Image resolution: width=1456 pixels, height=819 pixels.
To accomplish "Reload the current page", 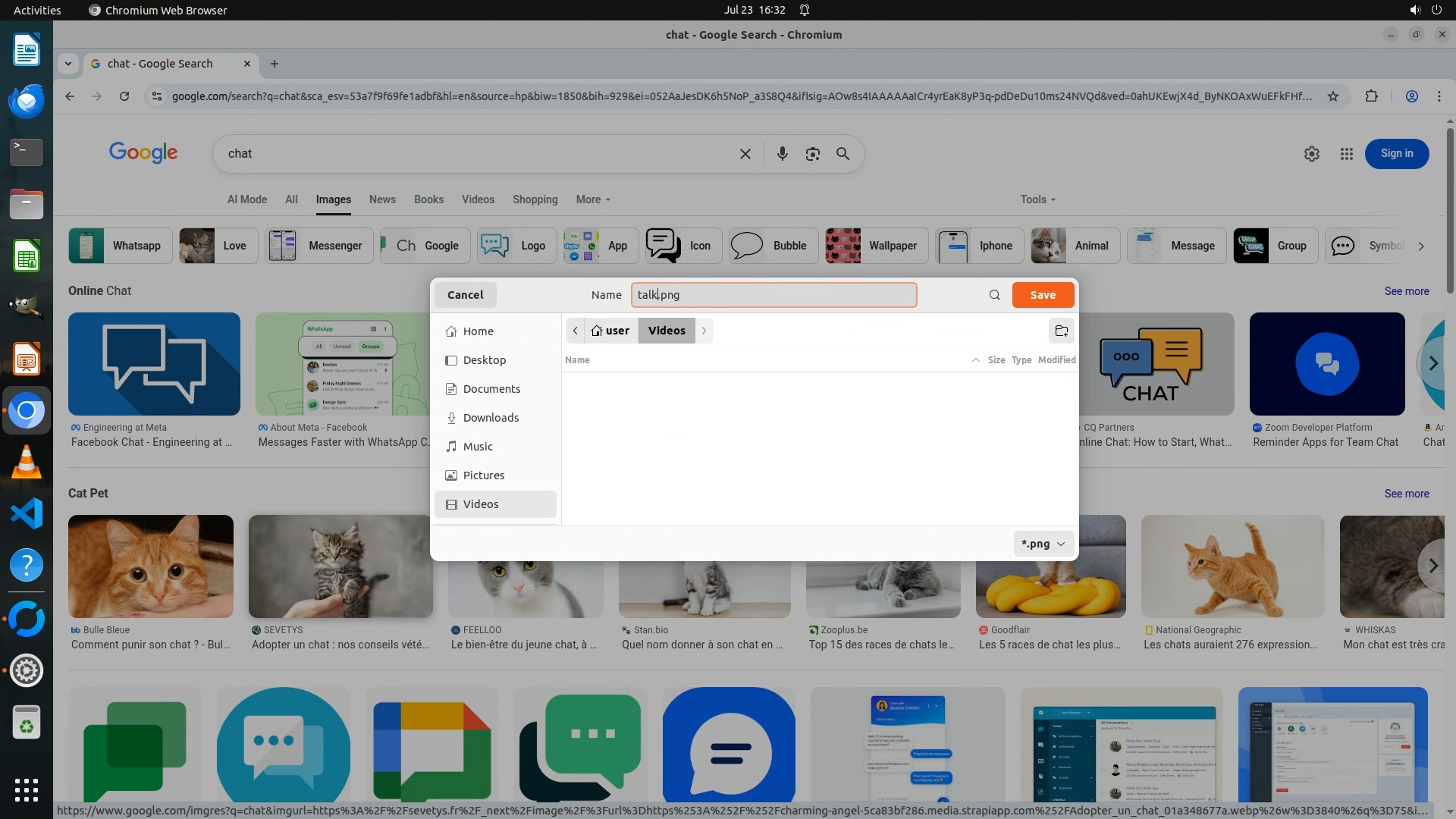I will [x=124, y=96].
